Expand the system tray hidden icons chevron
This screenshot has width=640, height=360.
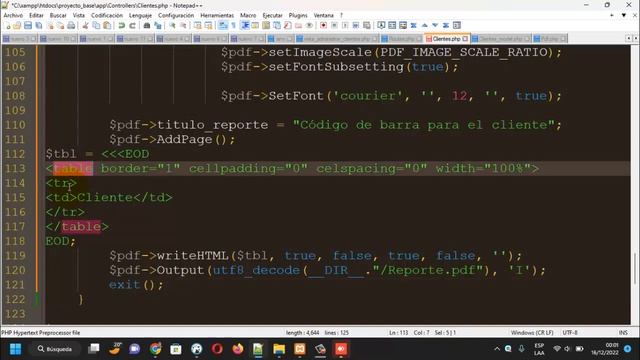(x=497, y=349)
